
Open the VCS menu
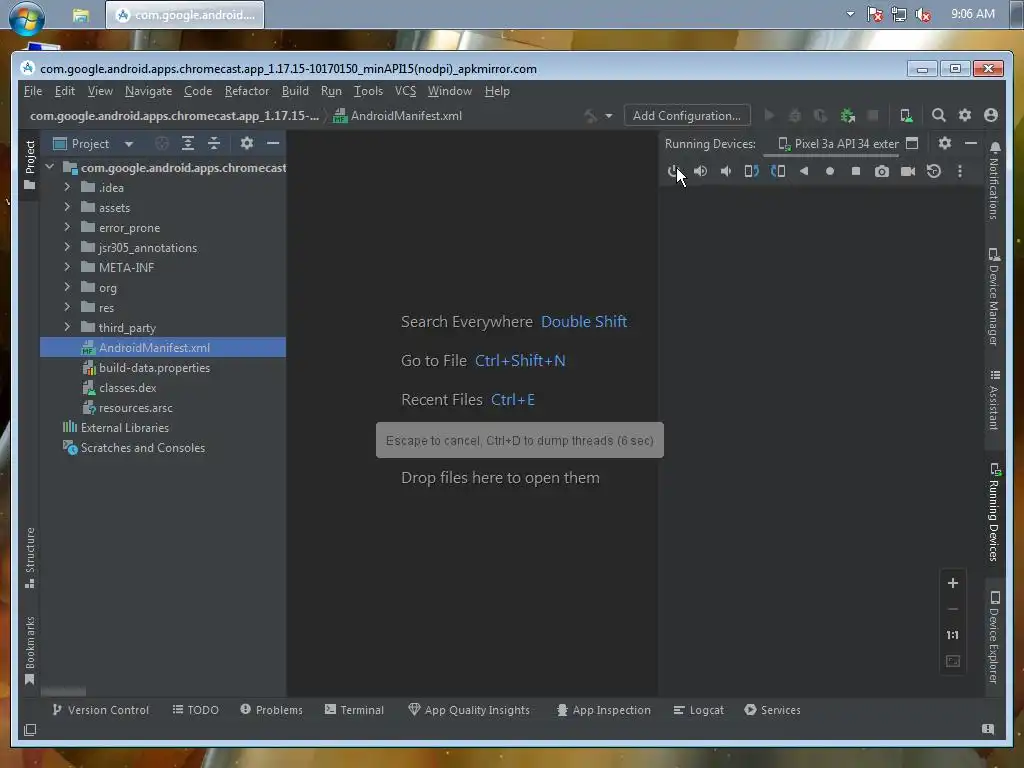point(405,91)
